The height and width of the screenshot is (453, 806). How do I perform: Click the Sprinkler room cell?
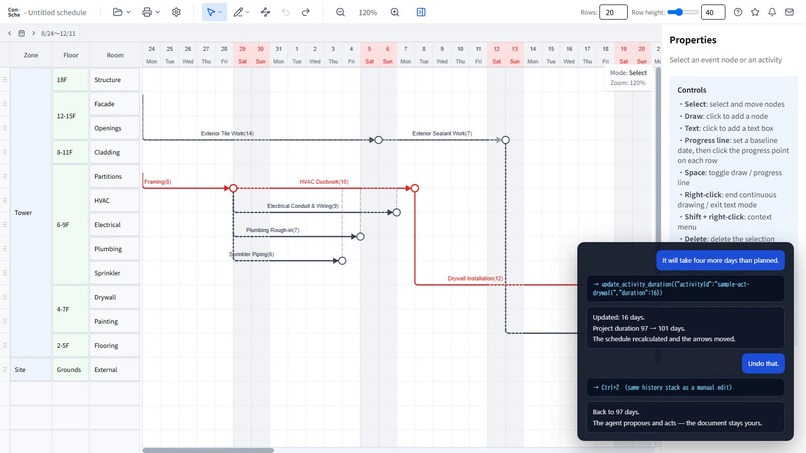(115, 273)
